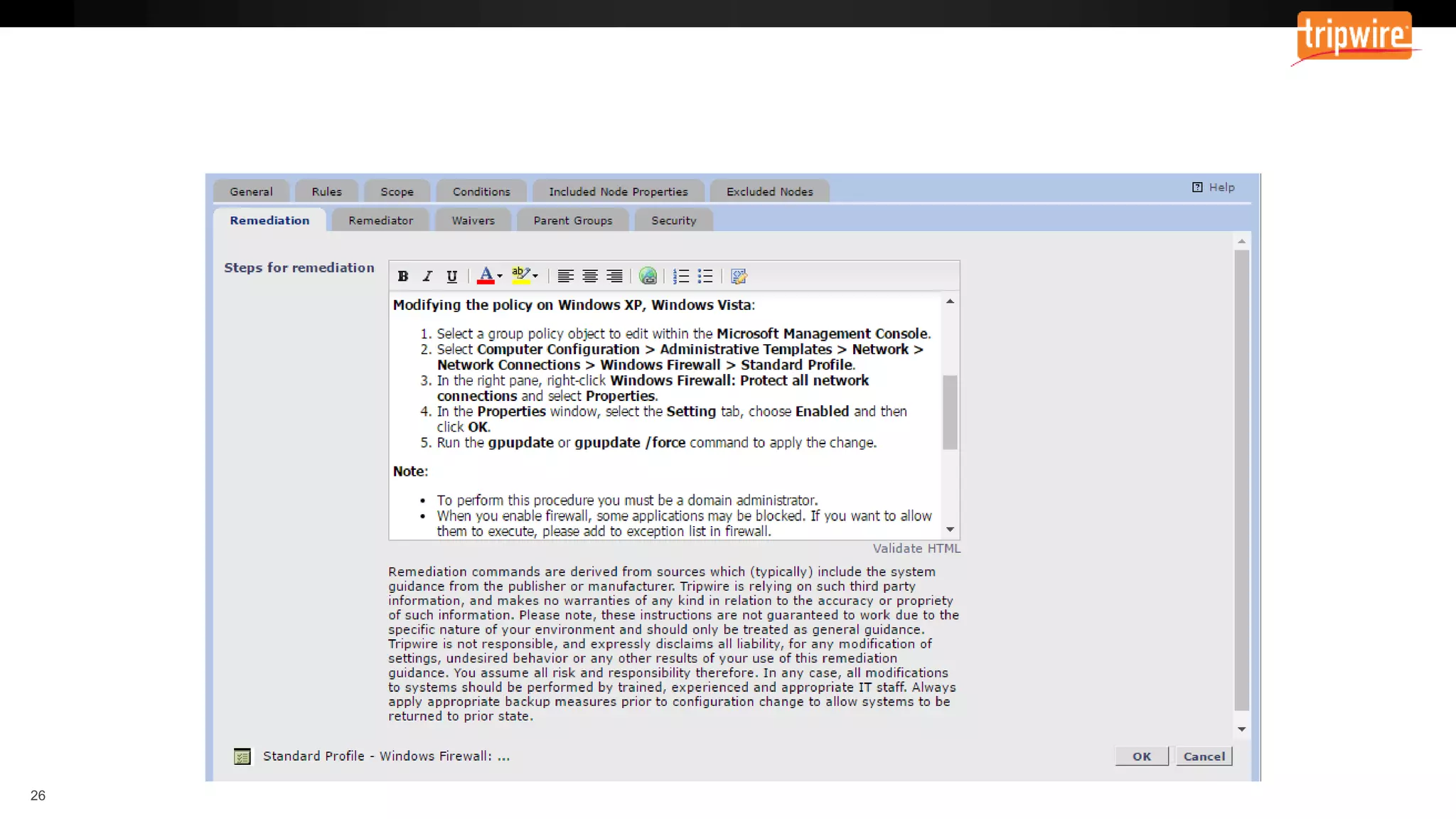Toggle bold formatting in editor toolbar

tap(403, 277)
